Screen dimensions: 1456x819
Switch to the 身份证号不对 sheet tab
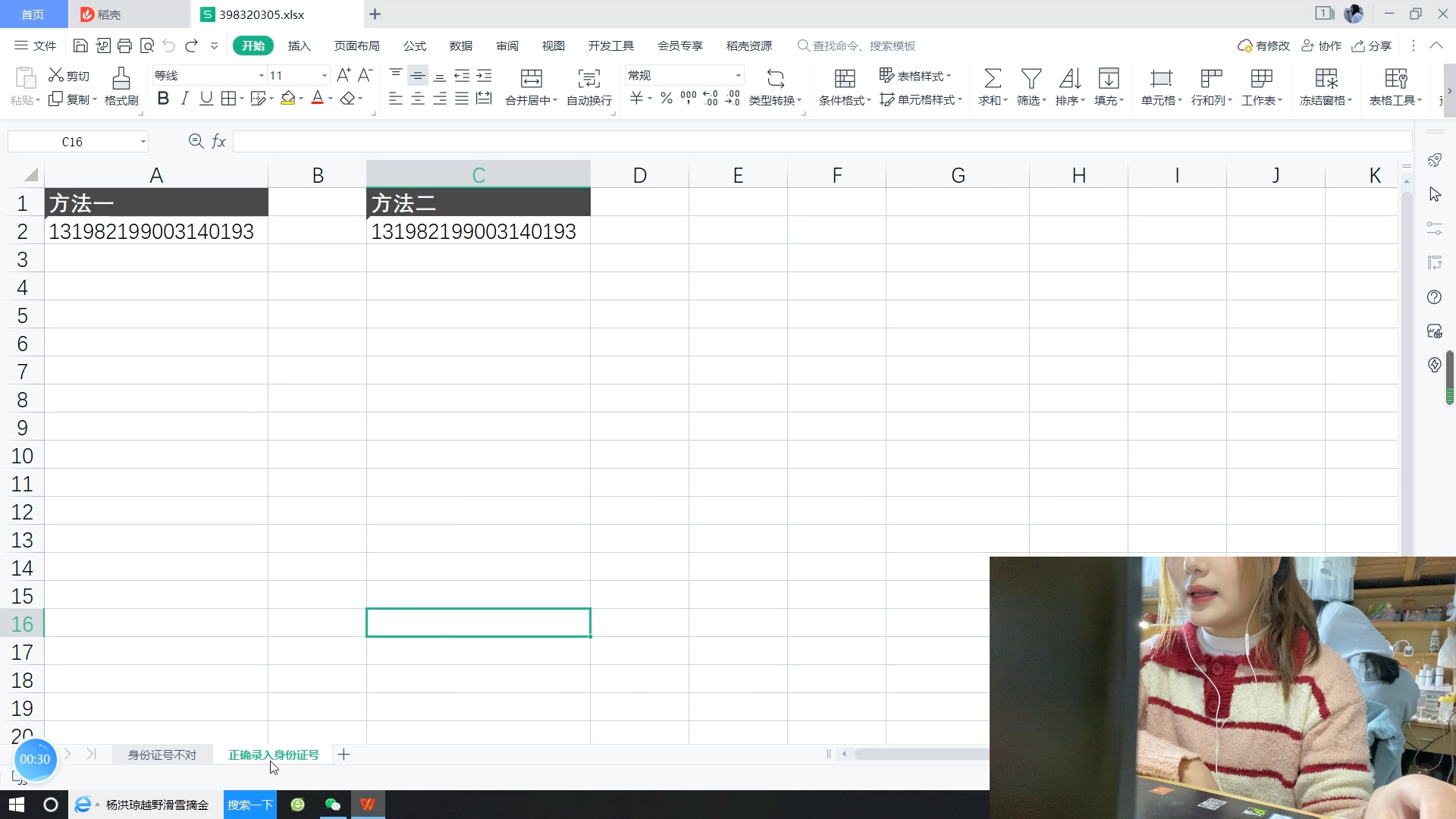(x=162, y=755)
